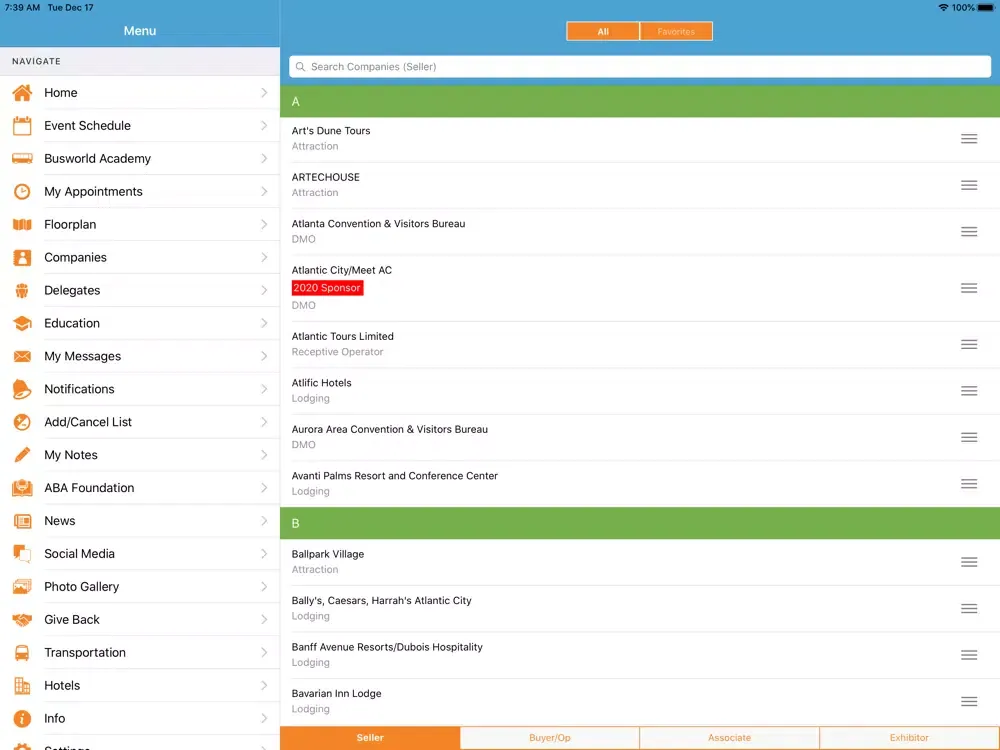1000x750 pixels.
Task: Tap the My Notes pencil icon
Action: pyautogui.click(x=22, y=455)
